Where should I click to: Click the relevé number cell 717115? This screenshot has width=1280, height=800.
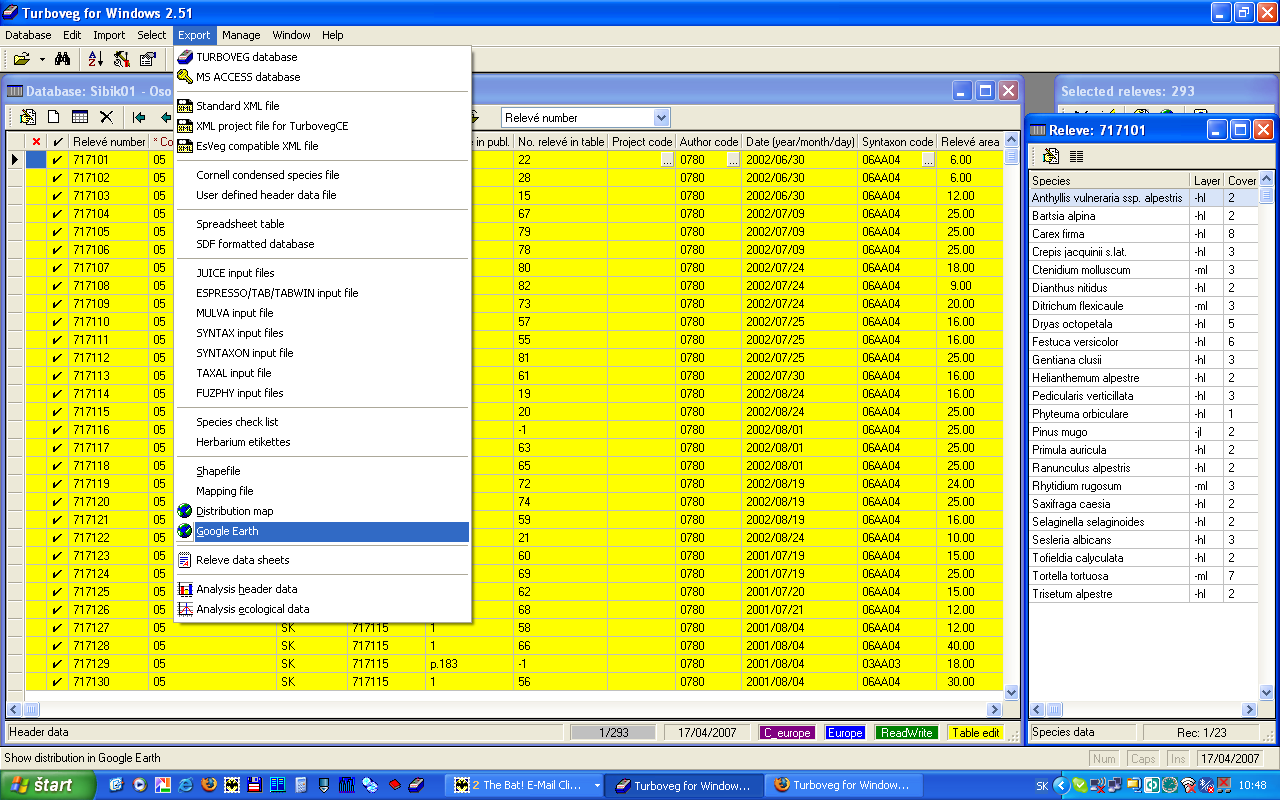[109, 412]
